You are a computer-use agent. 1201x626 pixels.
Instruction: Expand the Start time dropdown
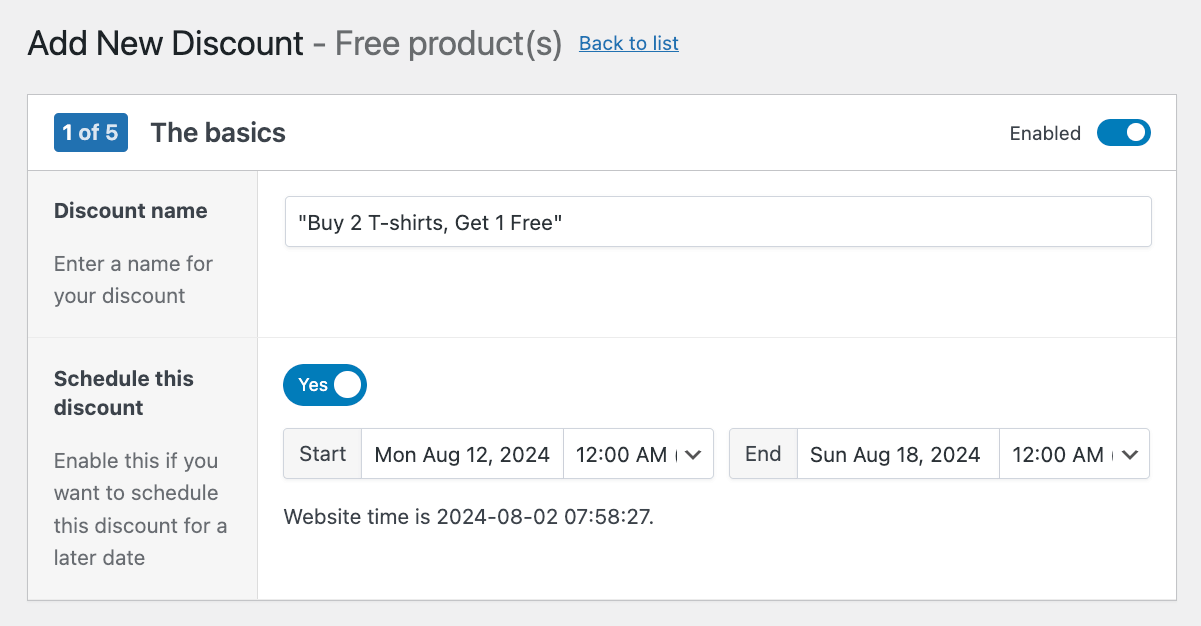pyautogui.click(x=639, y=454)
